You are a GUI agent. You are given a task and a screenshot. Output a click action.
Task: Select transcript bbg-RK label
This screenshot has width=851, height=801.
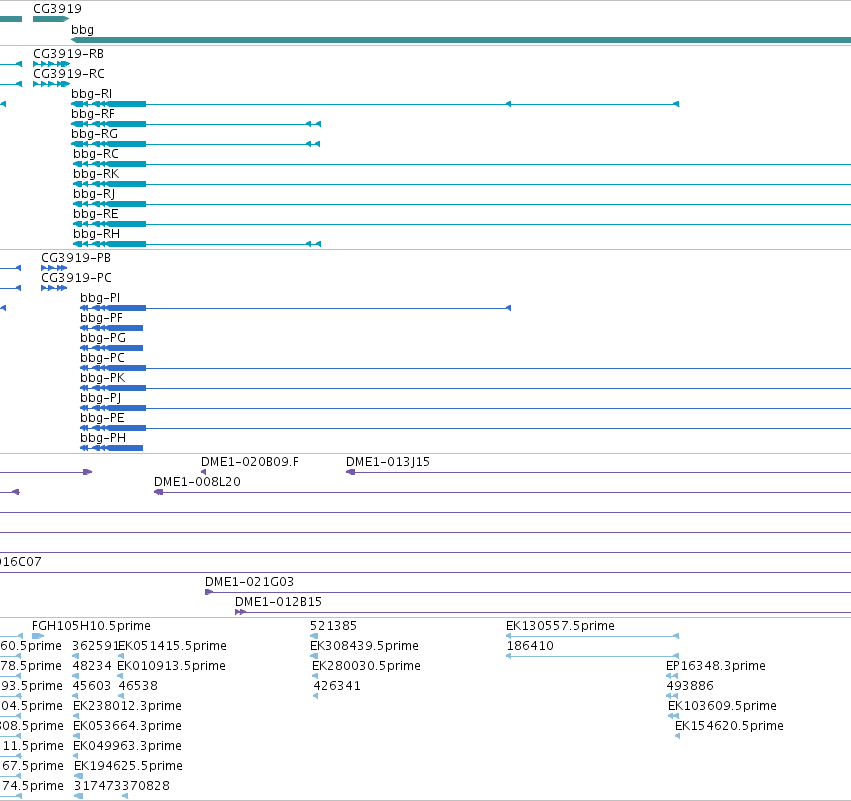coord(96,174)
